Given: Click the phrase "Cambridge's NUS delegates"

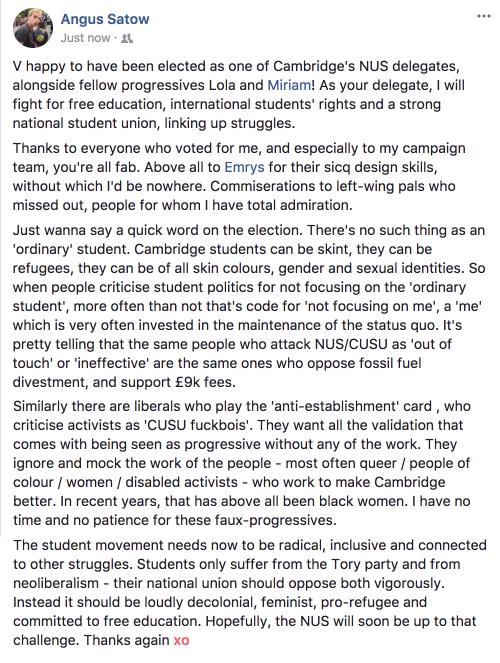Looking at the screenshot, I should [365, 66].
